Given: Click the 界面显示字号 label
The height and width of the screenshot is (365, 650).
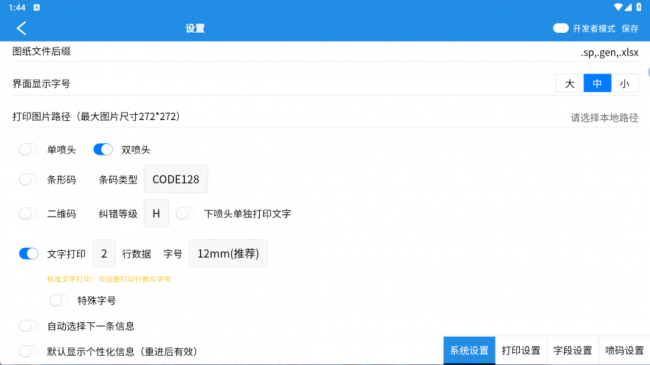Looking at the screenshot, I should pos(41,83).
